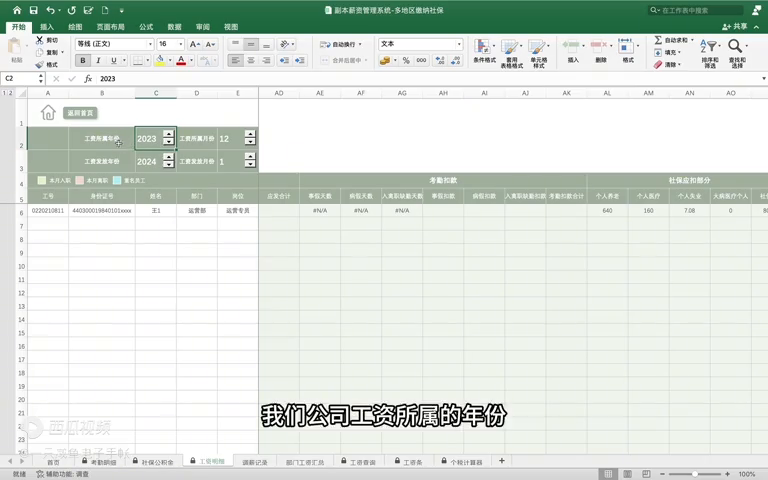Expand the number format dropdown (文本)
The width and height of the screenshot is (768, 480).
point(459,45)
